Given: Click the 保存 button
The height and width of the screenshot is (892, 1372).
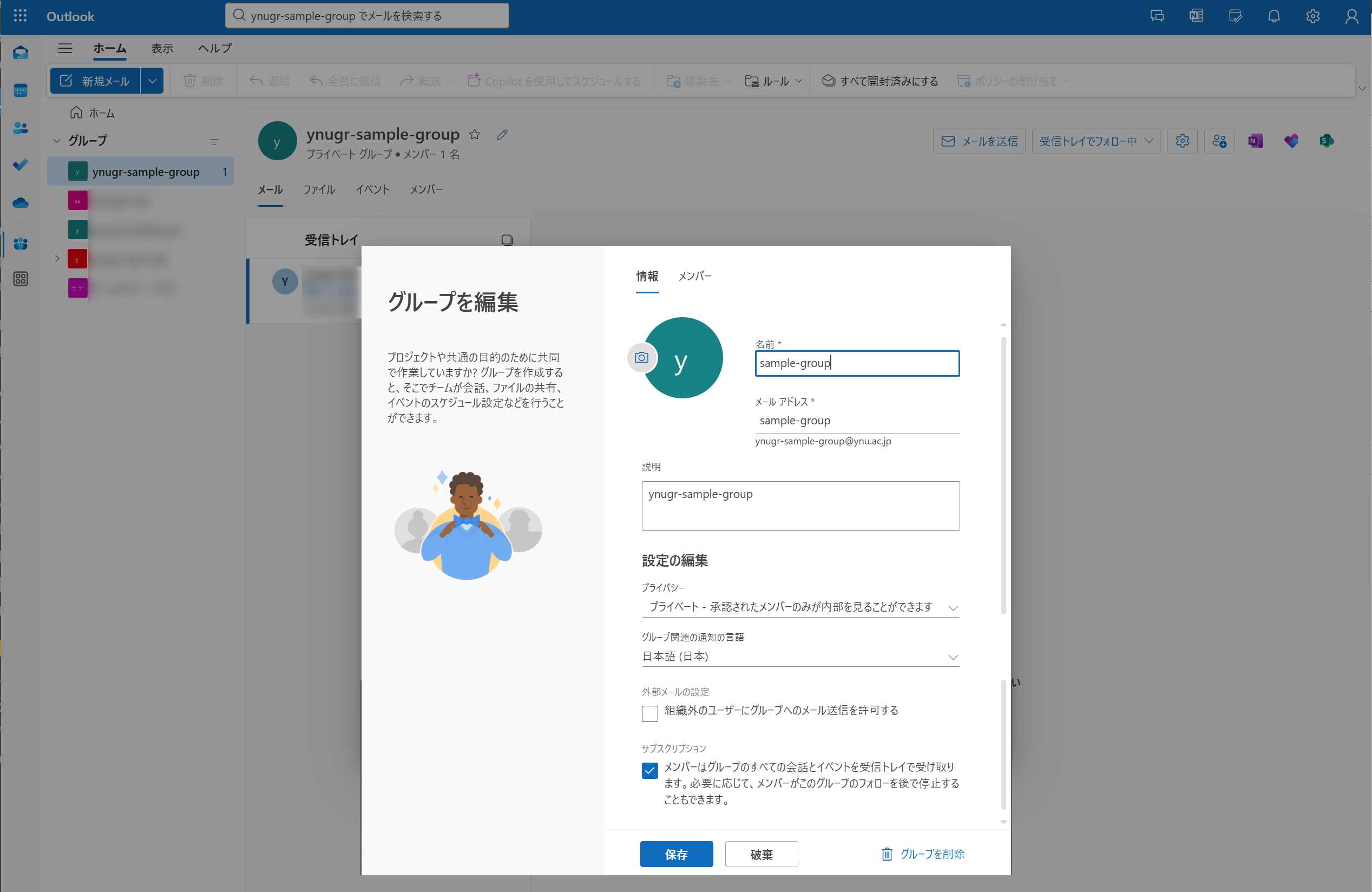Looking at the screenshot, I should pos(676,854).
